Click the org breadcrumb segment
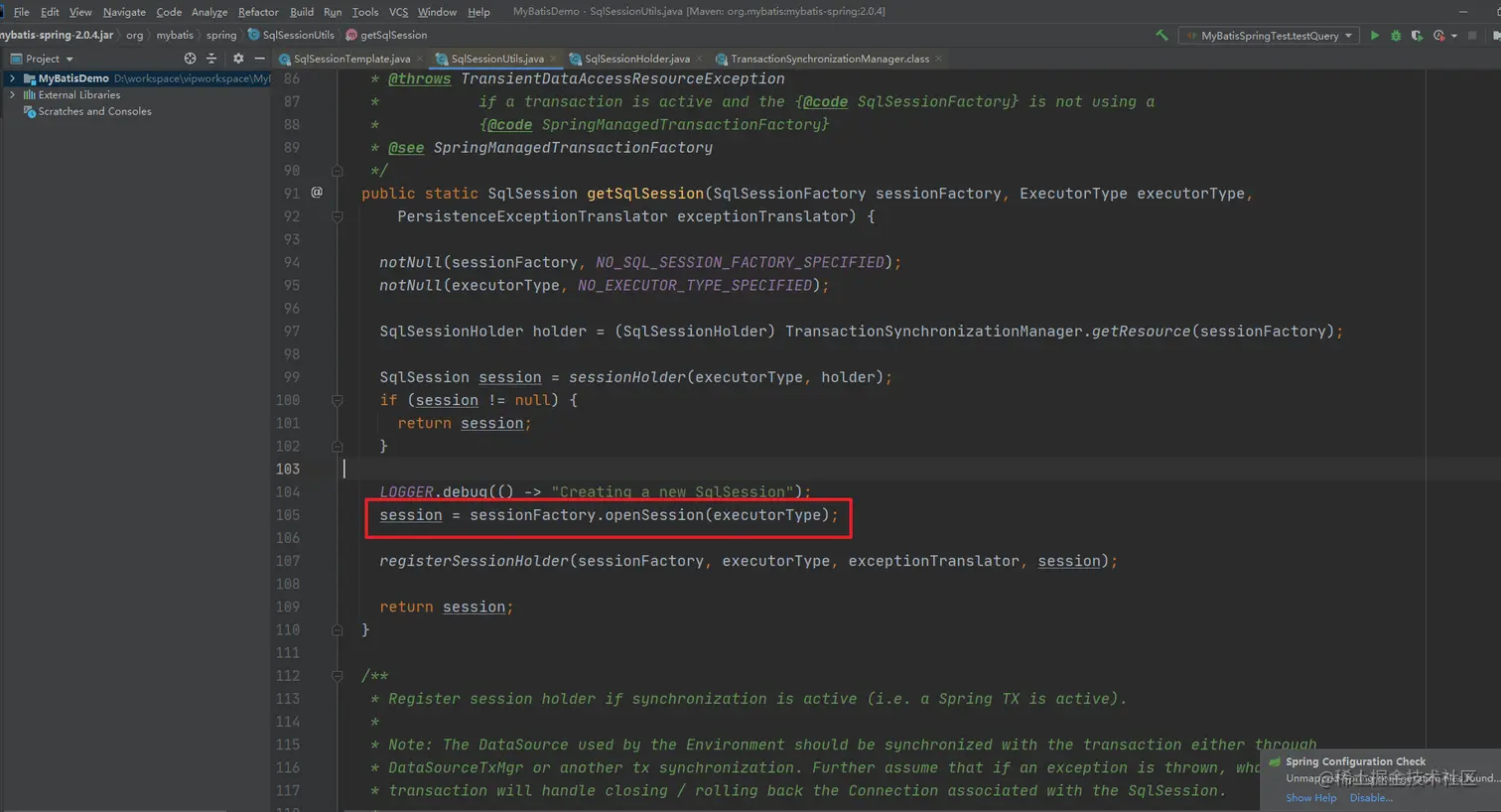The width and height of the screenshot is (1501, 812). point(134,35)
